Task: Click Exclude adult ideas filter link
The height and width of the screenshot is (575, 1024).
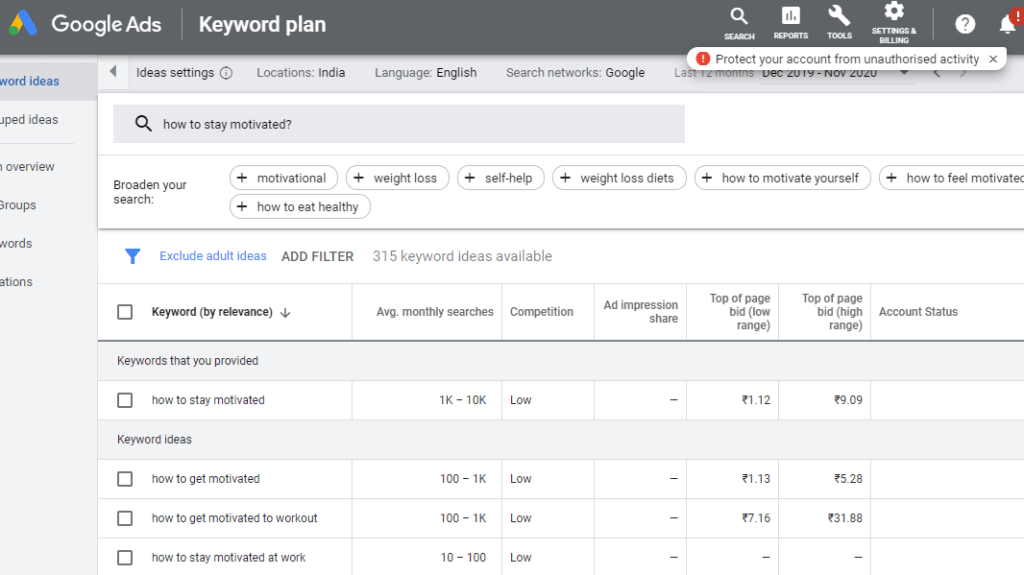Action: 213,255
